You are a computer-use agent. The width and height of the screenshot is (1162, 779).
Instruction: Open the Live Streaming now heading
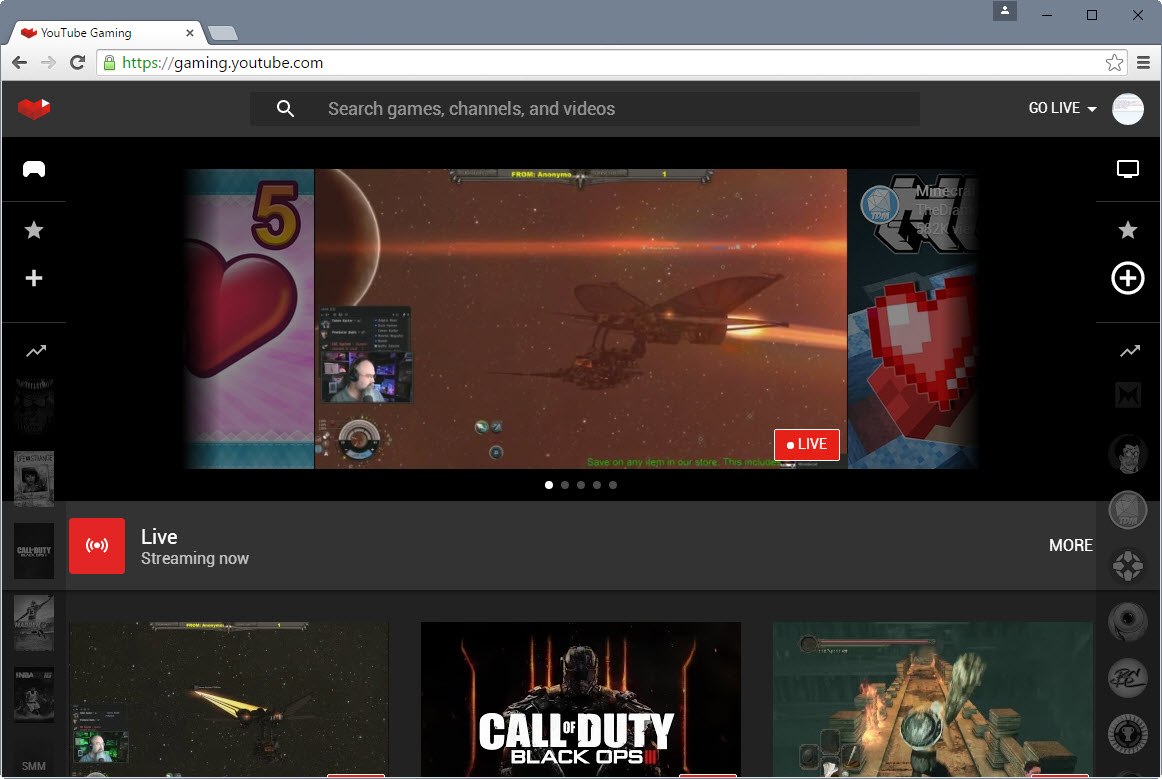pos(195,546)
